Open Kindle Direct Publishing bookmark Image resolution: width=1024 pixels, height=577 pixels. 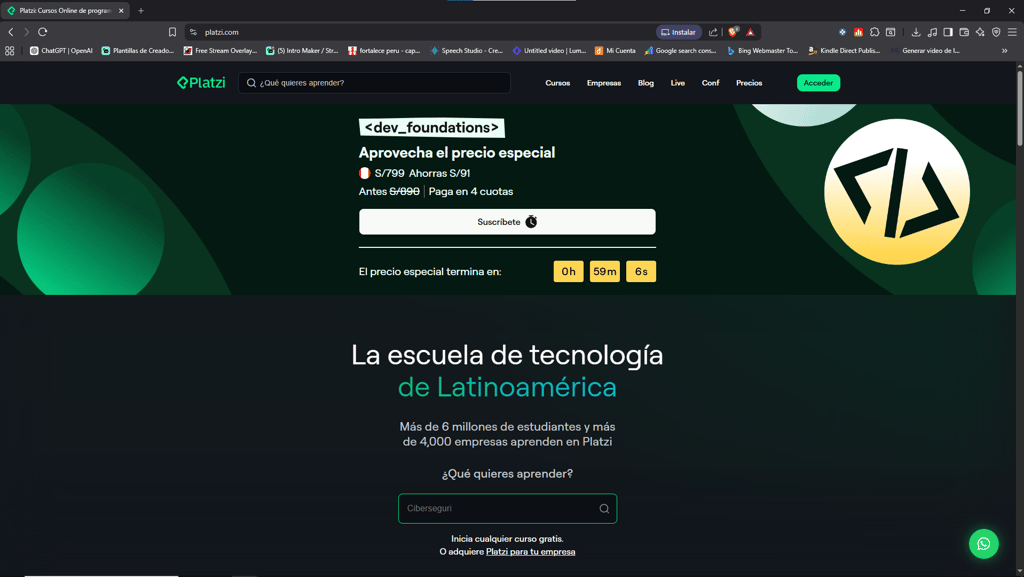click(844, 50)
